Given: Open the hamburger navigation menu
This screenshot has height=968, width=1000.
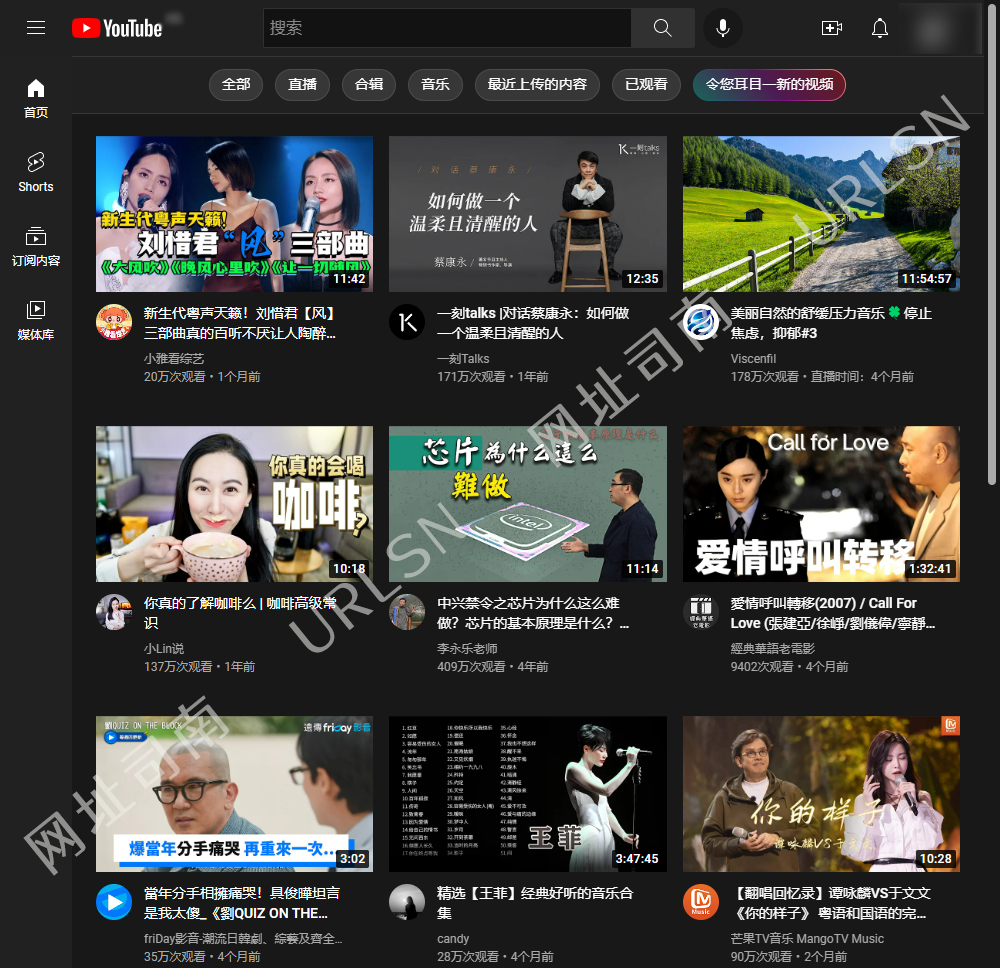Looking at the screenshot, I should coord(36,28).
